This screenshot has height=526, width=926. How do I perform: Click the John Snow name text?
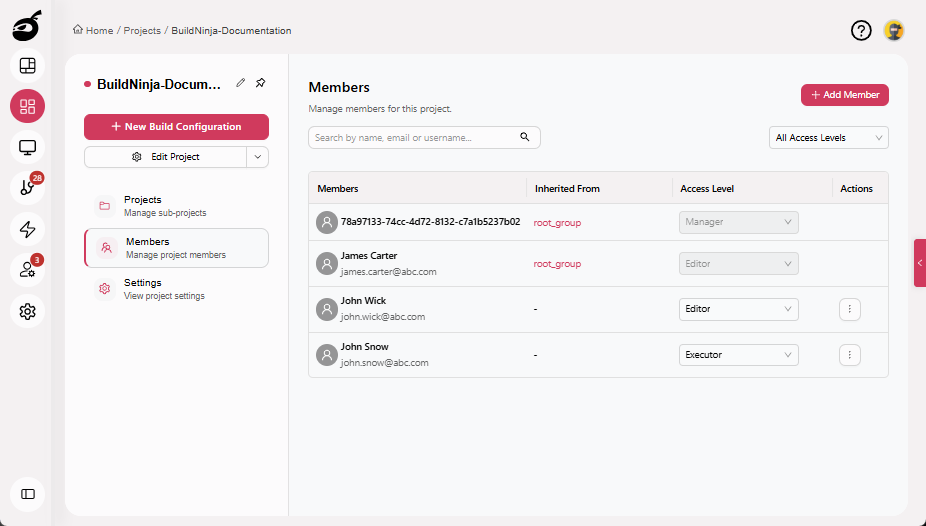(x=364, y=347)
